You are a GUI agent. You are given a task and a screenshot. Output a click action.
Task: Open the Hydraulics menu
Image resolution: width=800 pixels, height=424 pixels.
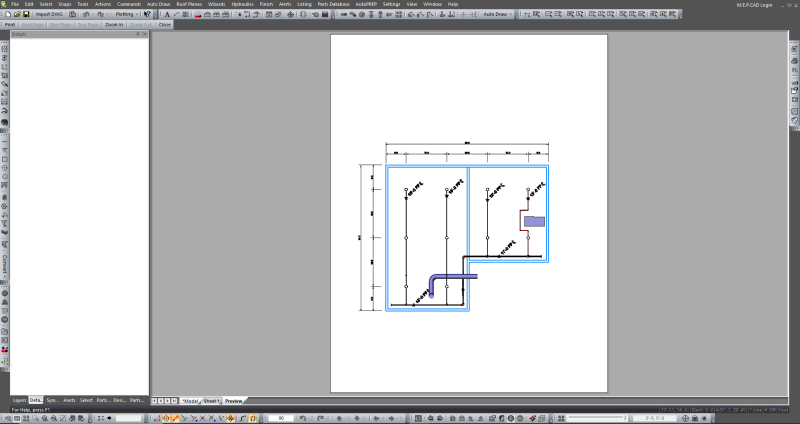coord(242,4)
